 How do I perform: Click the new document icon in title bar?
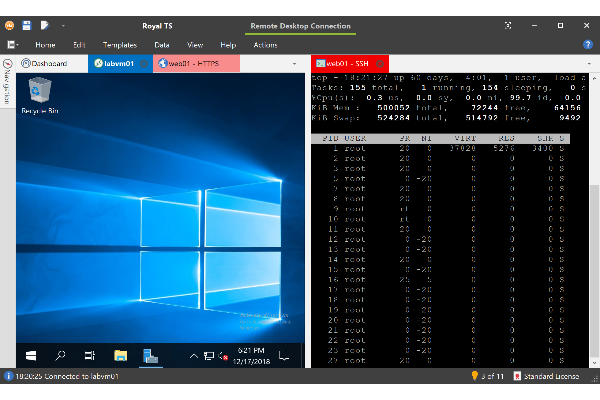[43, 24]
